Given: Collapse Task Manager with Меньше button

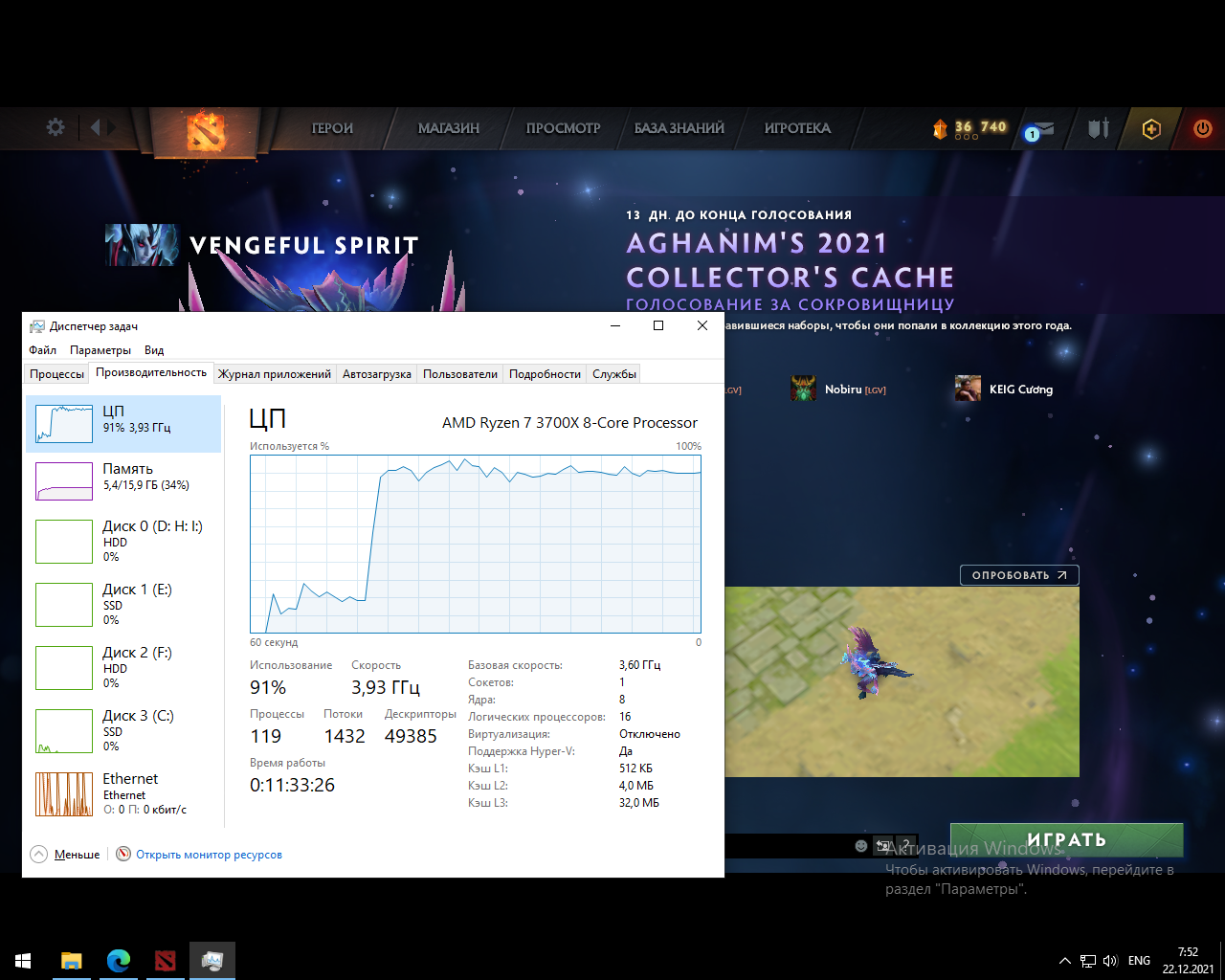Looking at the screenshot, I should coord(65,854).
